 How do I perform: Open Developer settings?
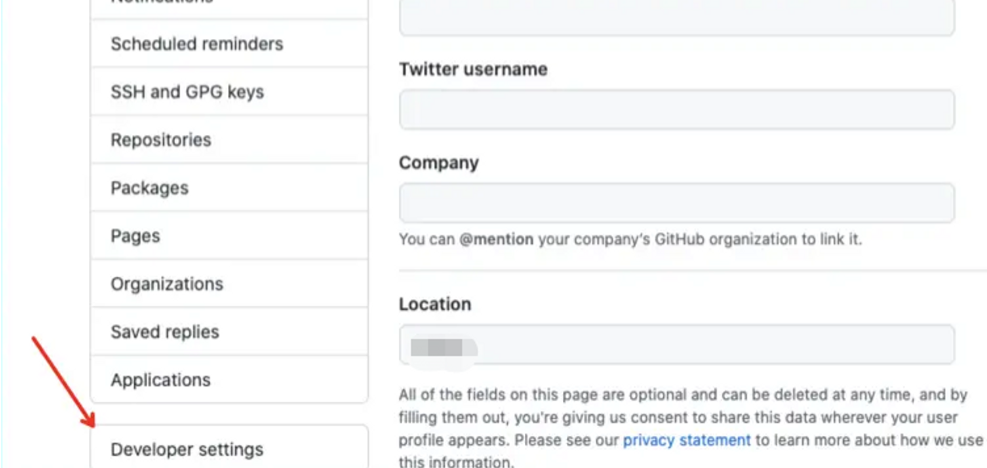pos(187,449)
